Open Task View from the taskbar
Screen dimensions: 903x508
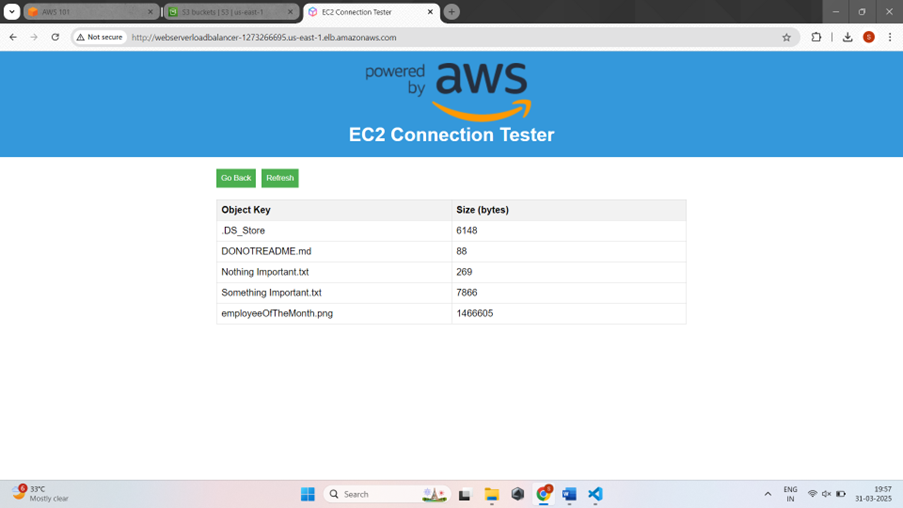465,494
